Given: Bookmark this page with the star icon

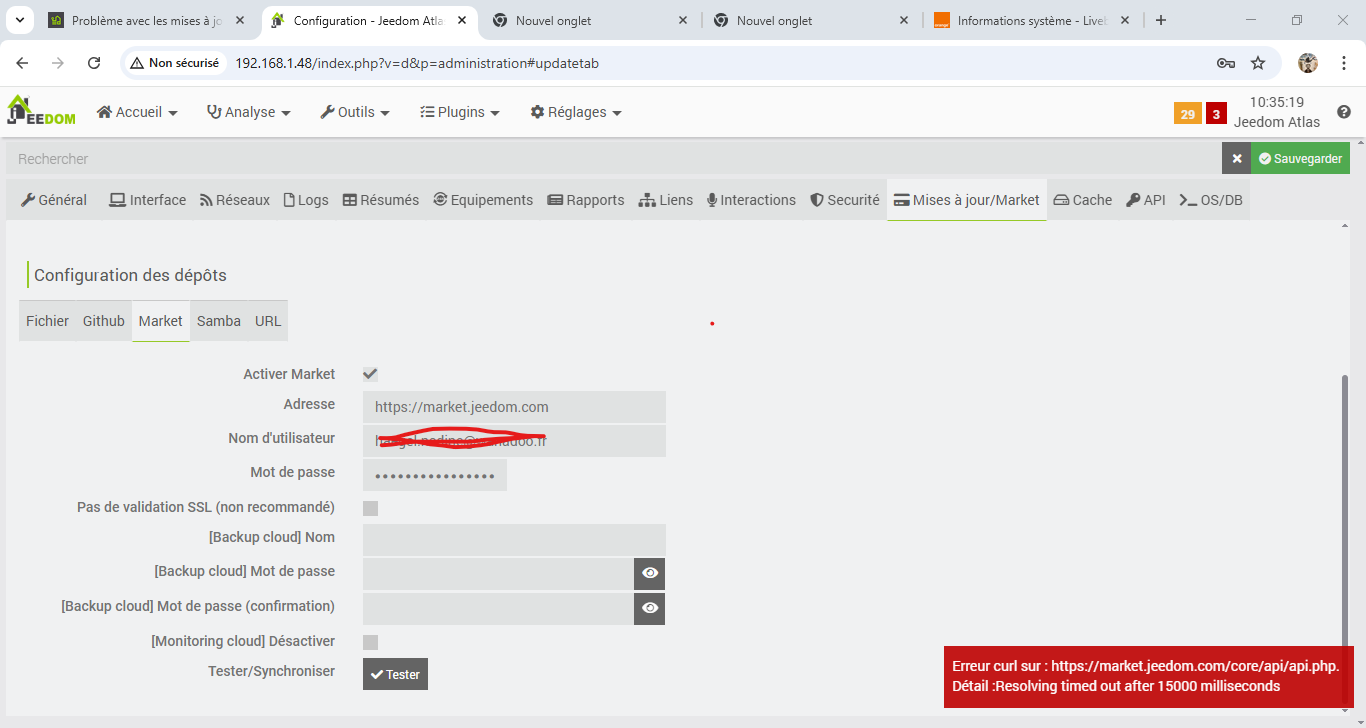Looking at the screenshot, I should pyautogui.click(x=1258, y=63).
